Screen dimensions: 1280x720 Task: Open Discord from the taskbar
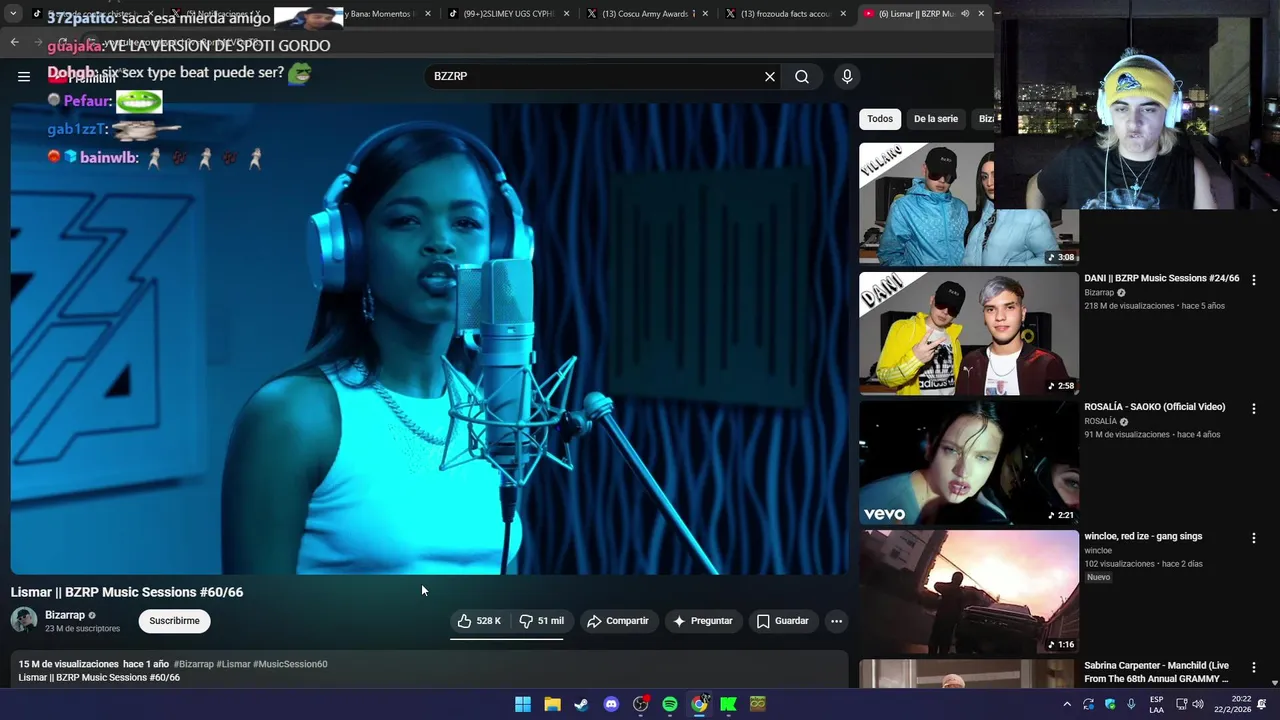(611, 704)
